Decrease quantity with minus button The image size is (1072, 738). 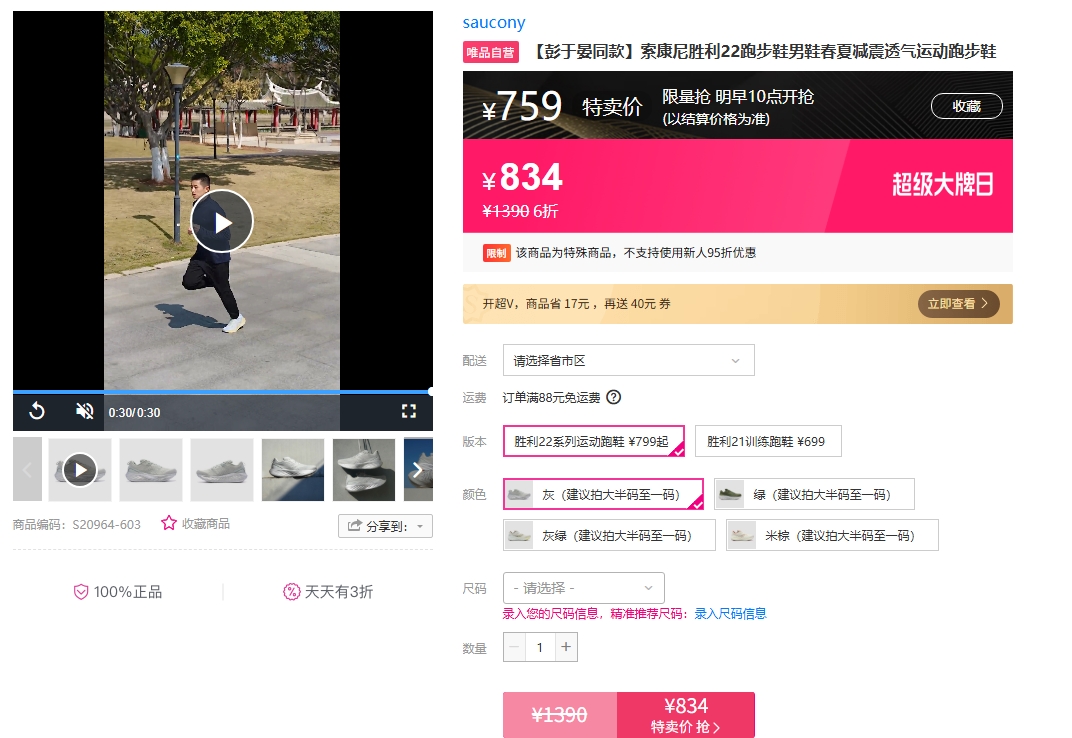click(x=514, y=647)
